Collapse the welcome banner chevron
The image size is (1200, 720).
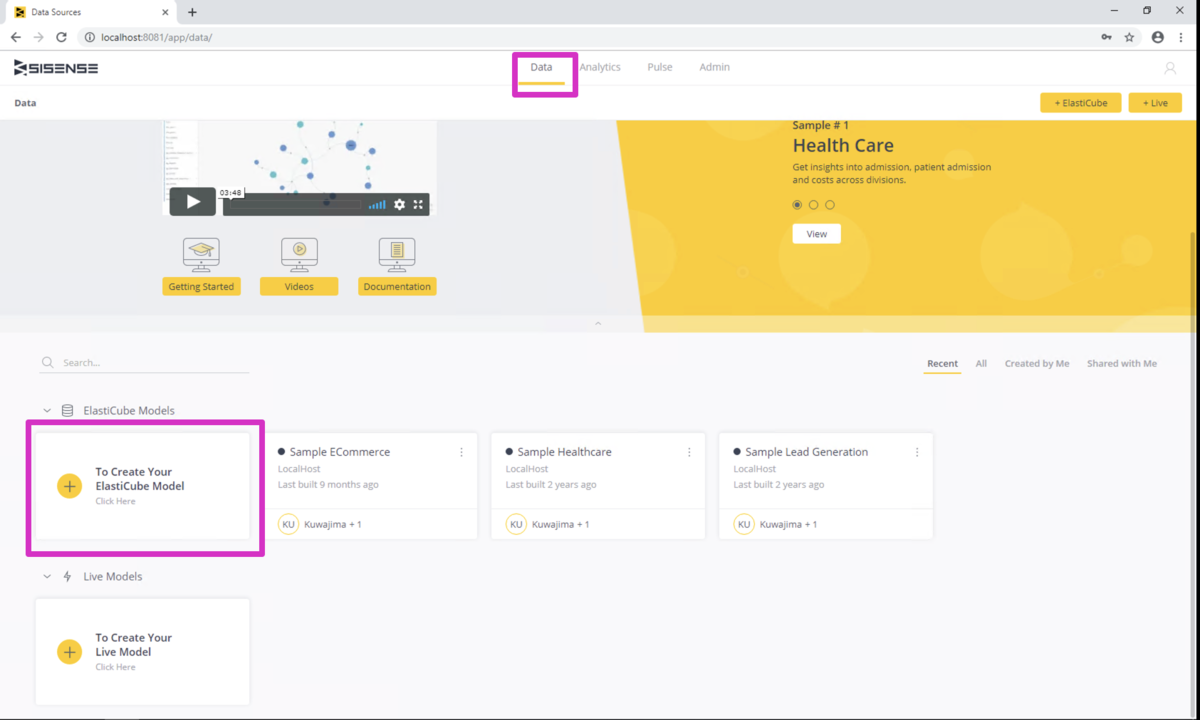[598, 323]
